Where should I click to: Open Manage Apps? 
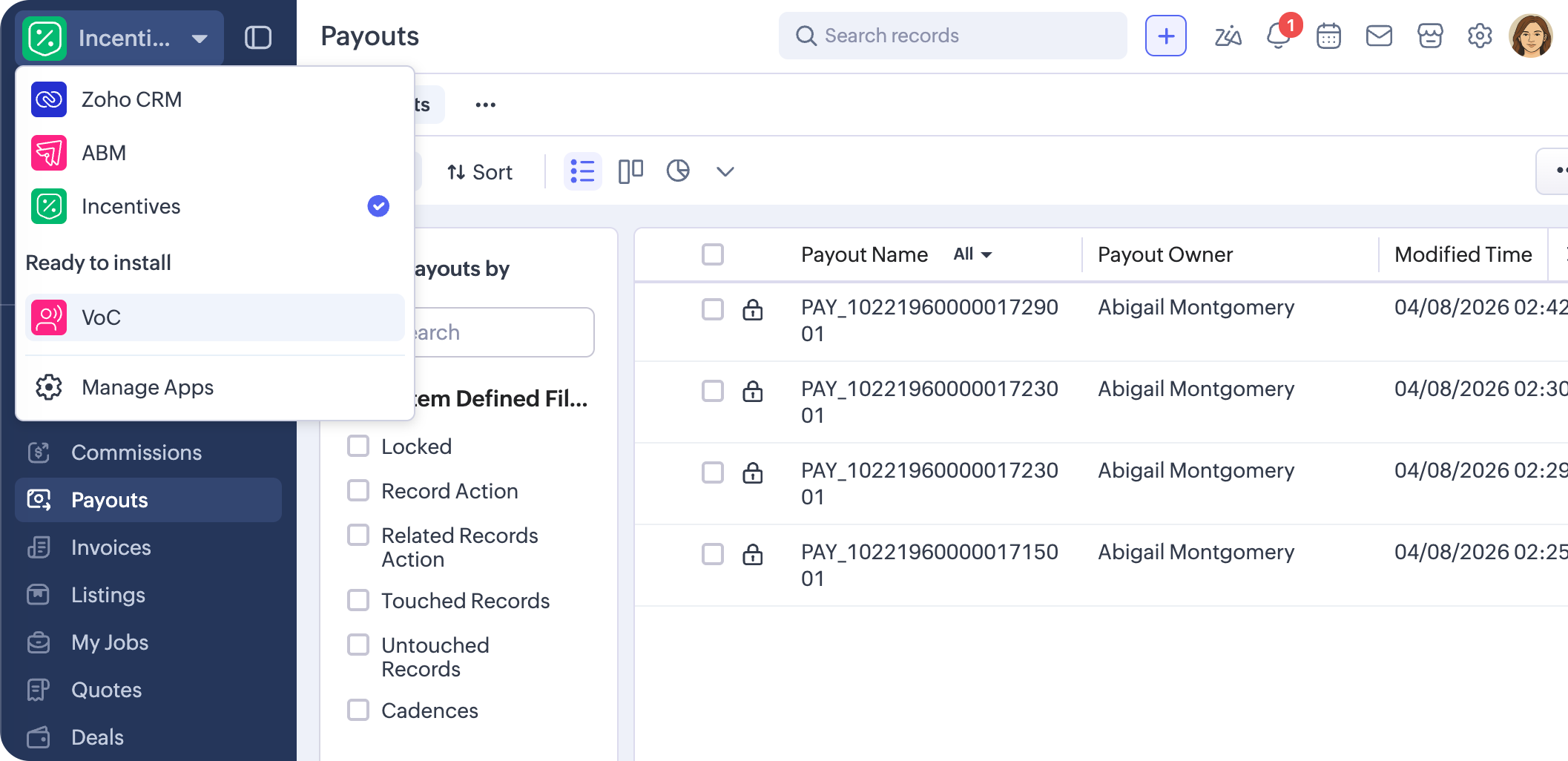point(215,387)
